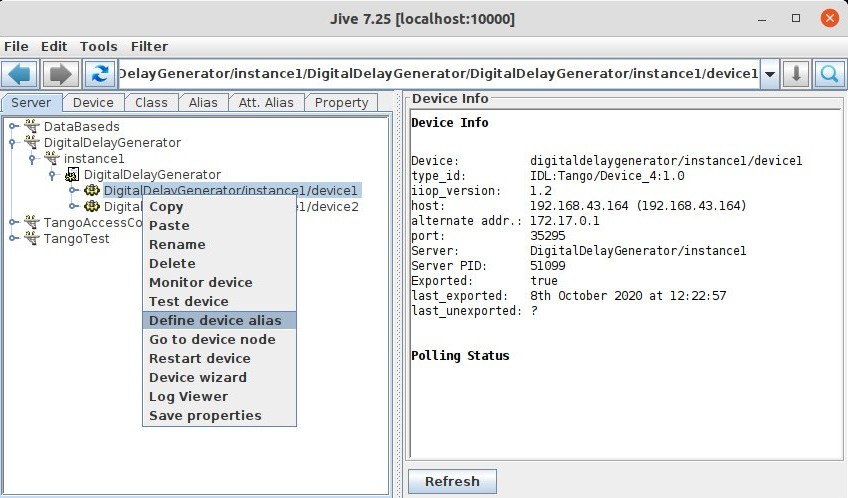Expand the DataBaseds tree node
Image resolution: width=848 pixels, height=498 pixels.
pyautogui.click(x=14, y=126)
